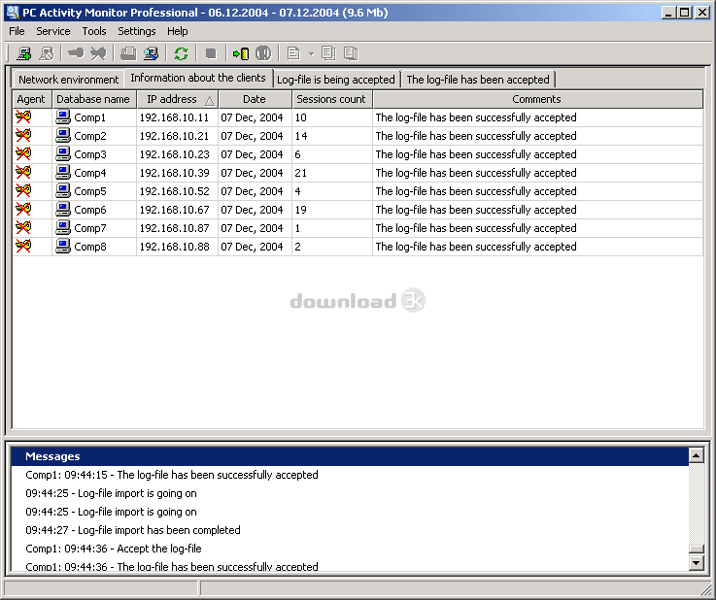
Task: Click sessions count 19 for Comp6
Action: click(x=300, y=210)
